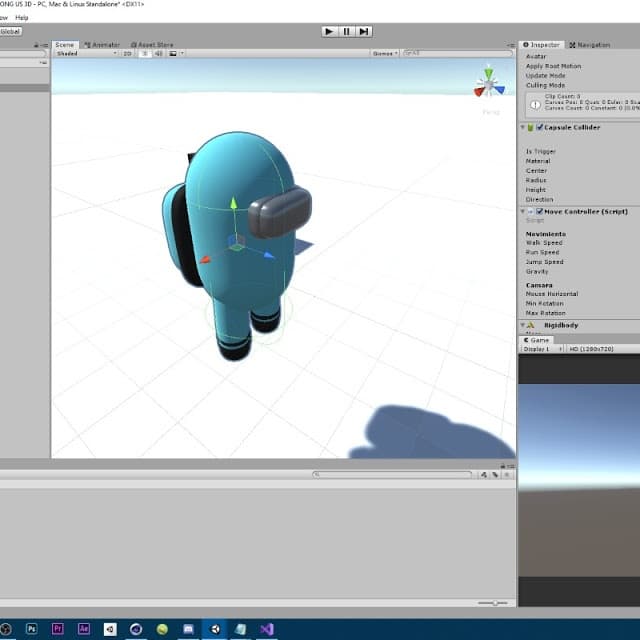Click the Hierarchy search field
This screenshot has height=640, width=640.
tap(22, 53)
